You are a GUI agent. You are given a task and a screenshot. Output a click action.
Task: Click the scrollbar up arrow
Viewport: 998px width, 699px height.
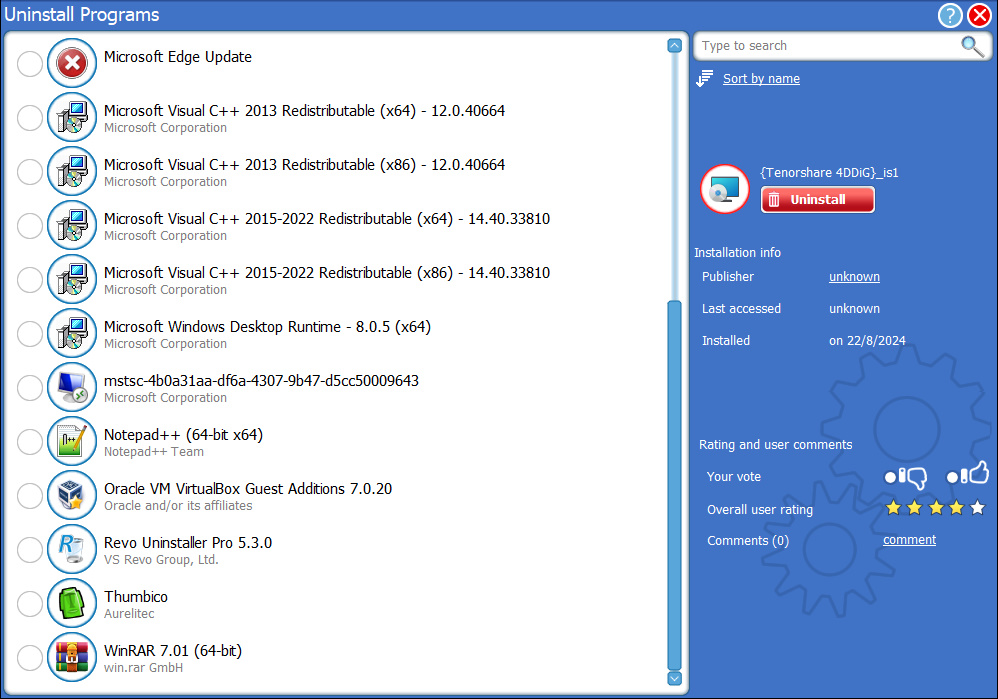(675, 46)
